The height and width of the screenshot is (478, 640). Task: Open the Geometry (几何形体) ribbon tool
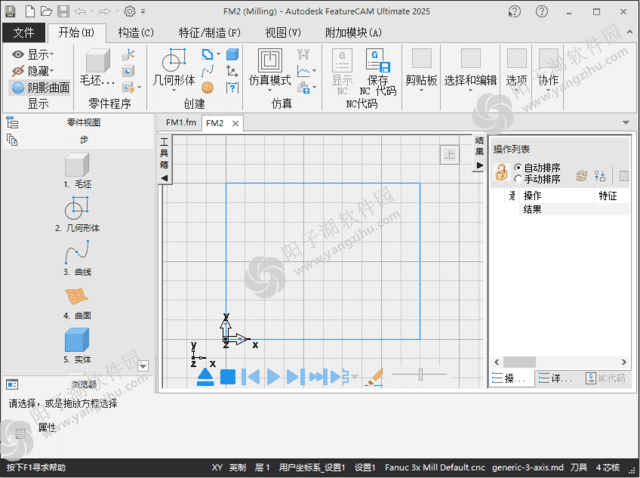(x=174, y=68)
